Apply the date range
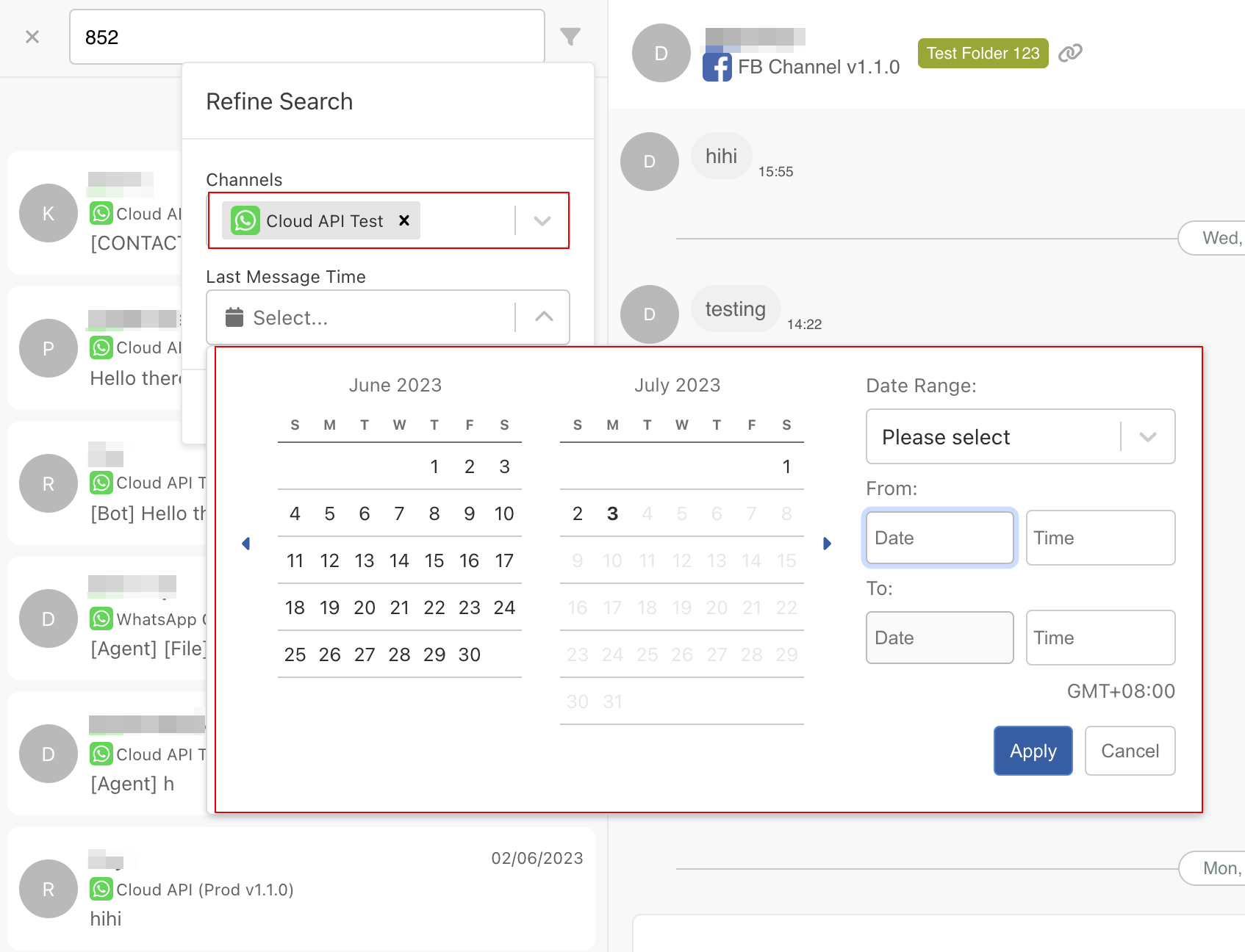 [x=1033, y=751]
